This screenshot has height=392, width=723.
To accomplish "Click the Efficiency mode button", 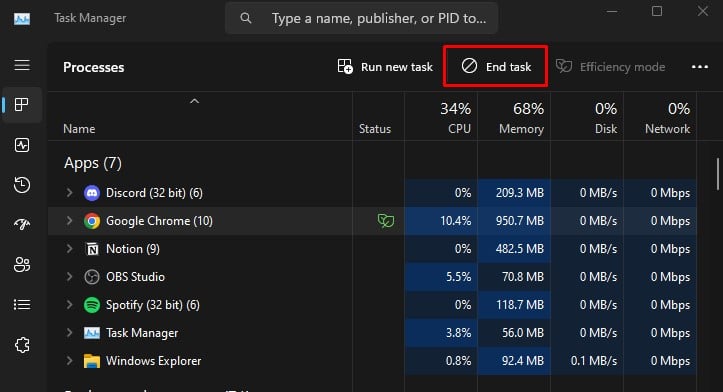I will click(610, 67).
